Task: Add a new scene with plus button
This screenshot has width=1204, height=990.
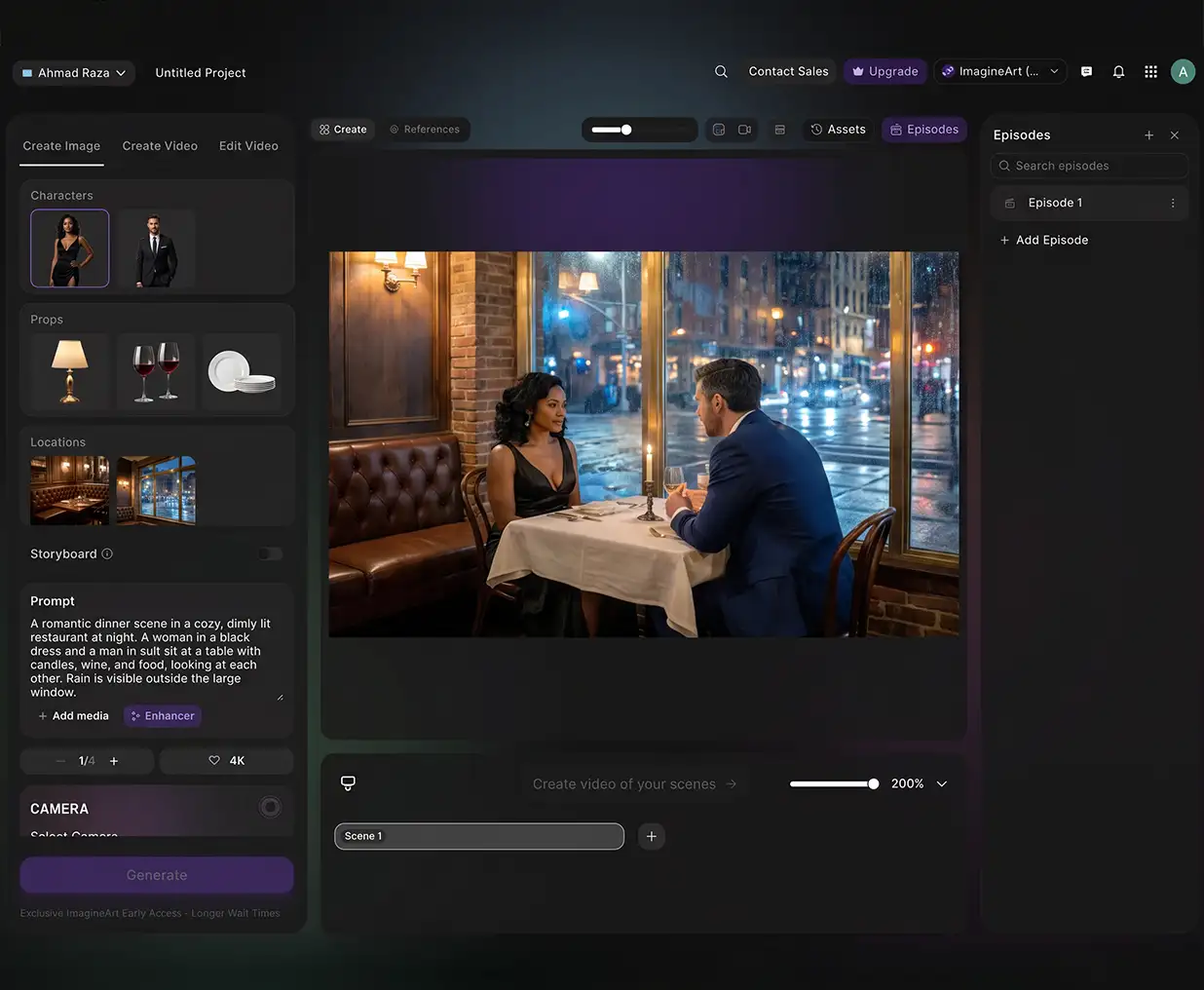Action: [x=652, y=836]
